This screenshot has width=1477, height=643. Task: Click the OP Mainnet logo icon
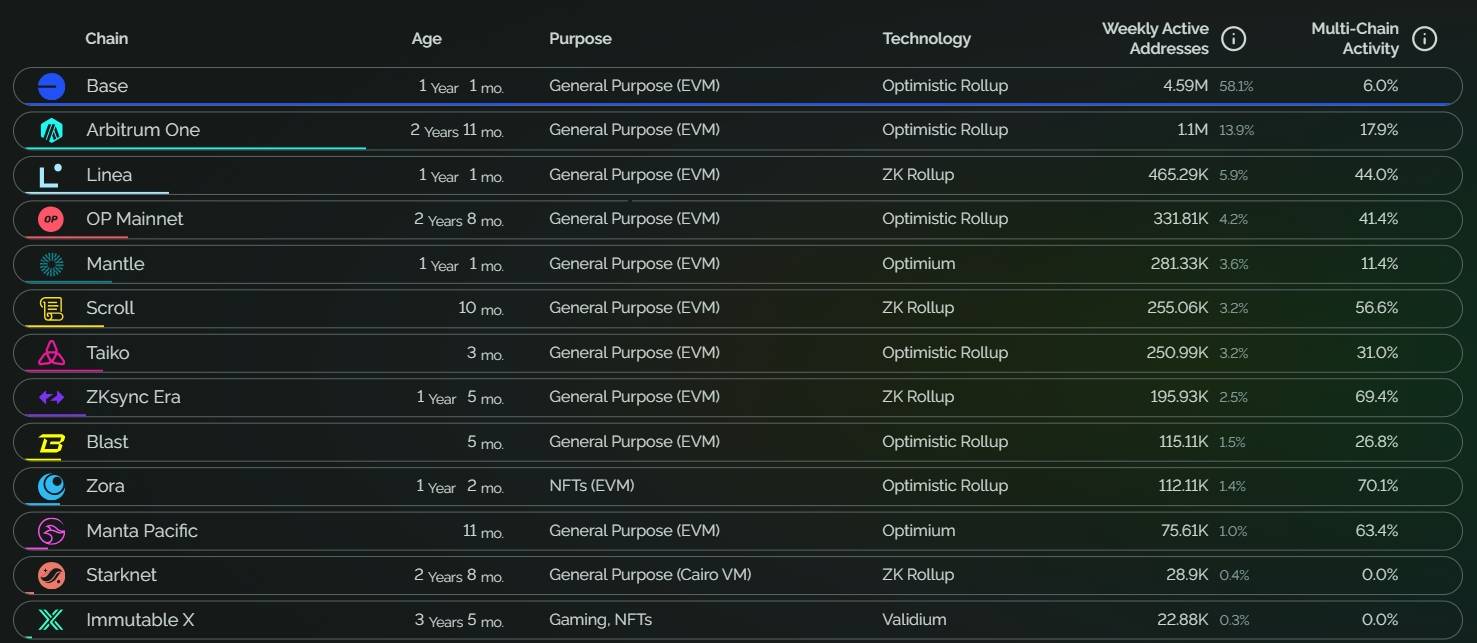pyautogui.click(x=51, y=219)
